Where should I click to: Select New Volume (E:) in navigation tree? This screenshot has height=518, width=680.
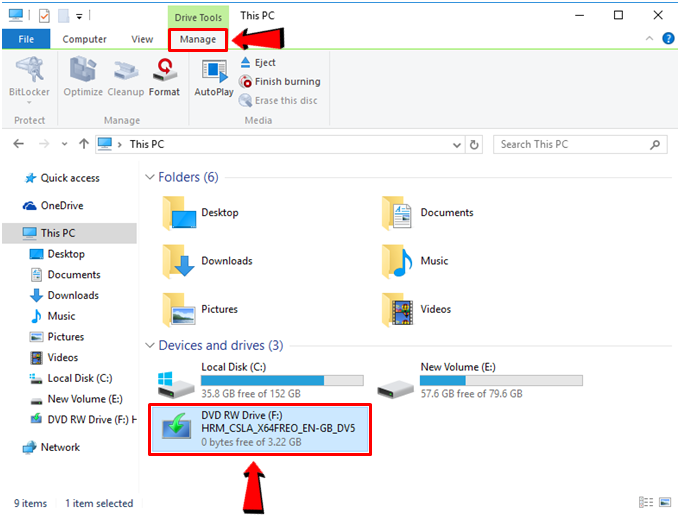coord(76,399)
